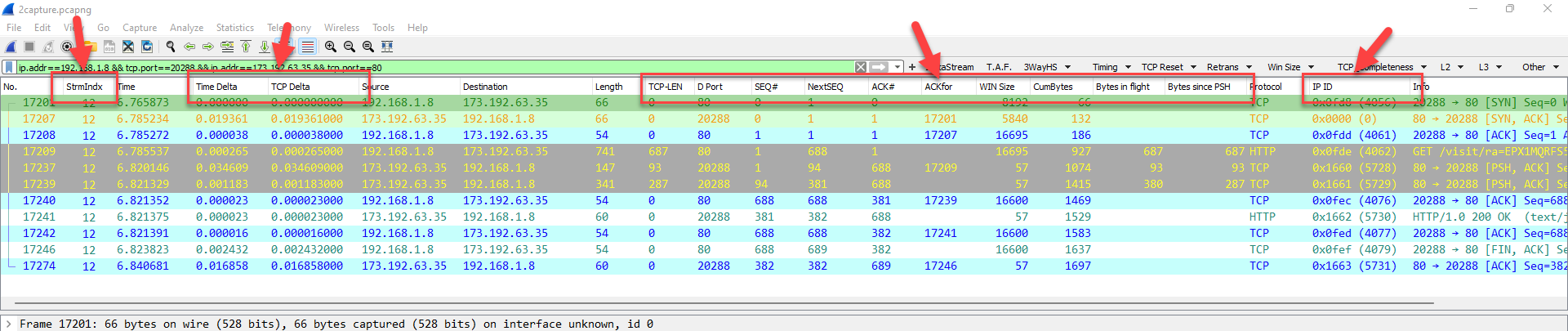Click the close capture file icon

click(128, 47)
